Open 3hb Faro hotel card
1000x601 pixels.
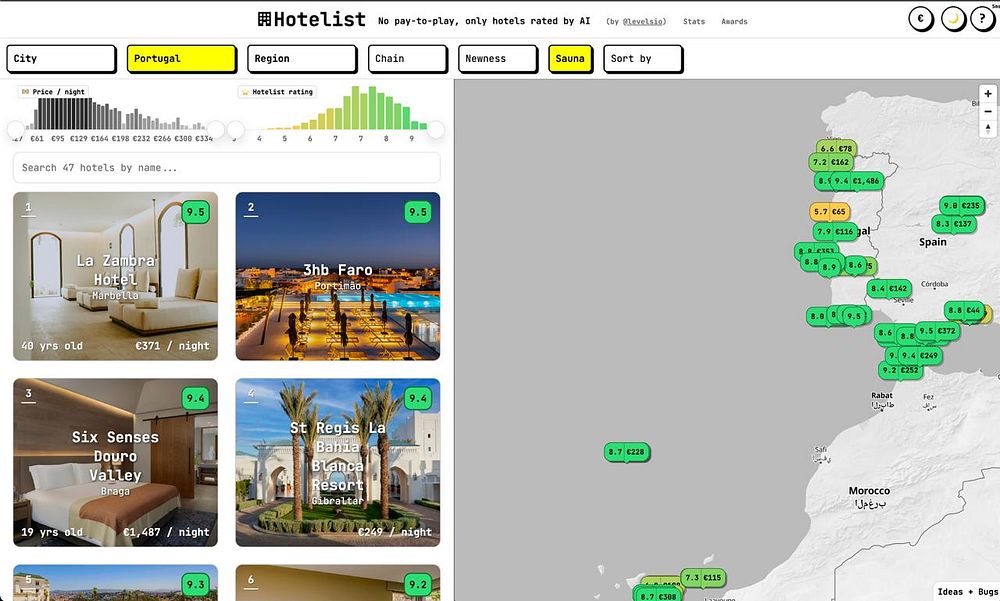(x=337, y=276)
